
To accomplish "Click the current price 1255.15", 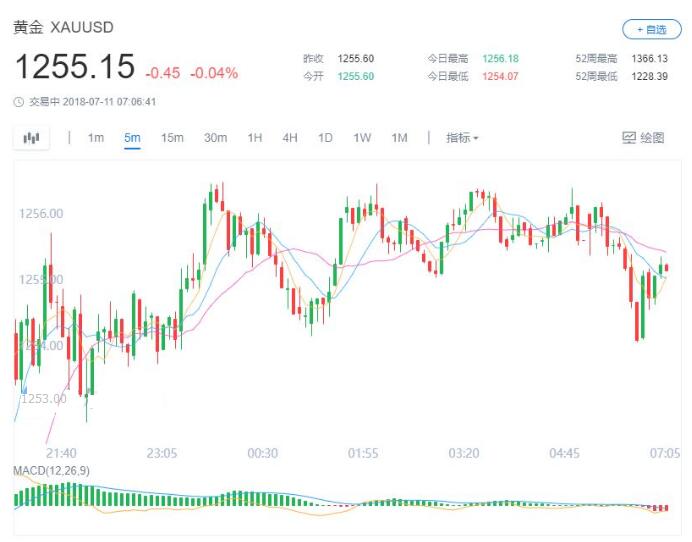I will point(74,68).
